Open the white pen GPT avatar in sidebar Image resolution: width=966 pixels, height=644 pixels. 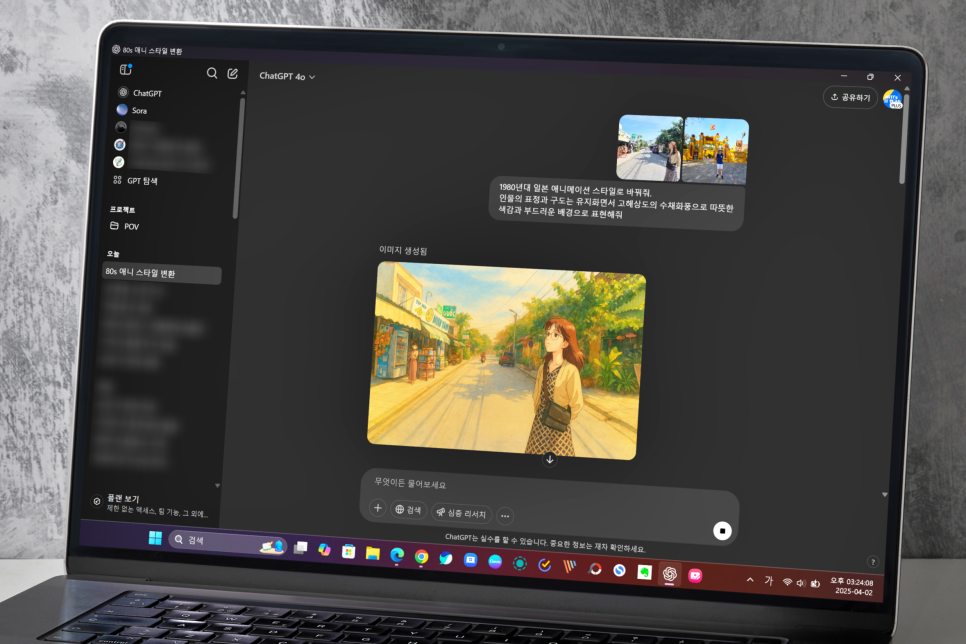[x=118, y=161]
